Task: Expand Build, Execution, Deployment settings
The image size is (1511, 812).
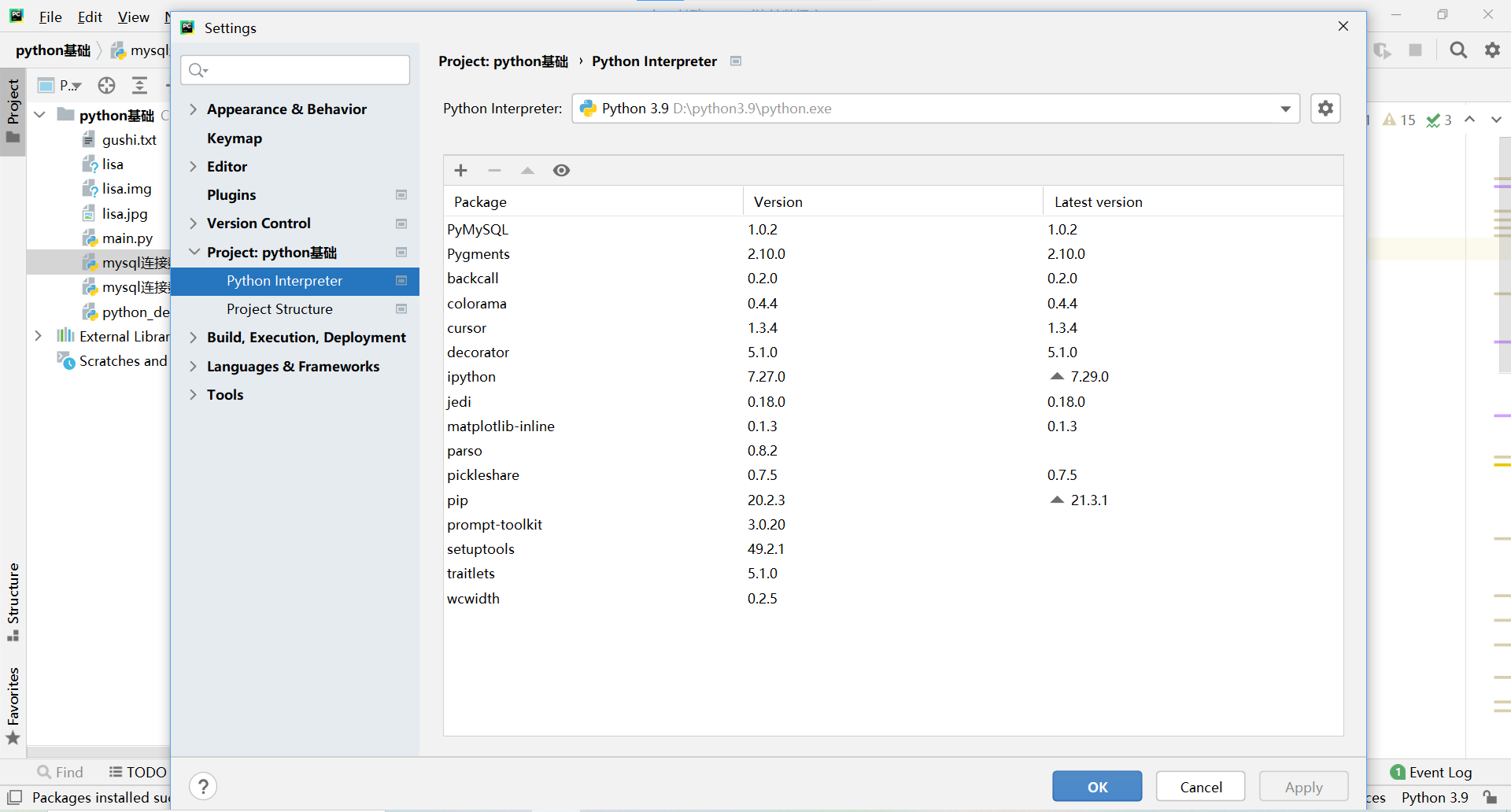Action: point(193,338)
